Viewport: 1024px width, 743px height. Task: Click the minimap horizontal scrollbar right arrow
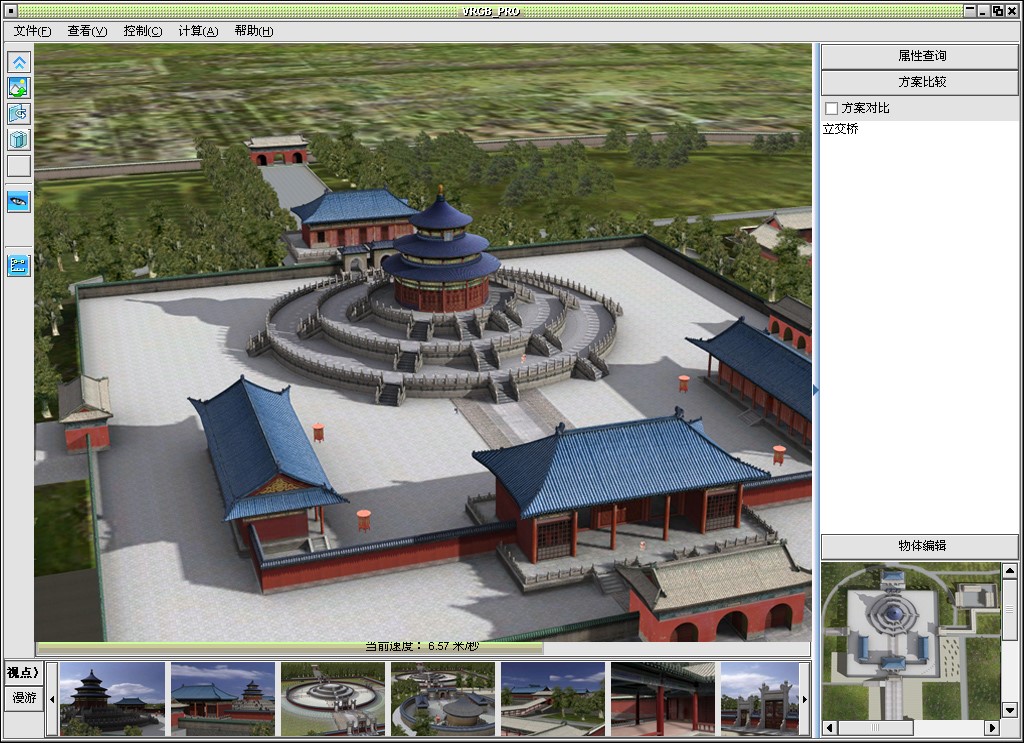(x=992, y=727)
